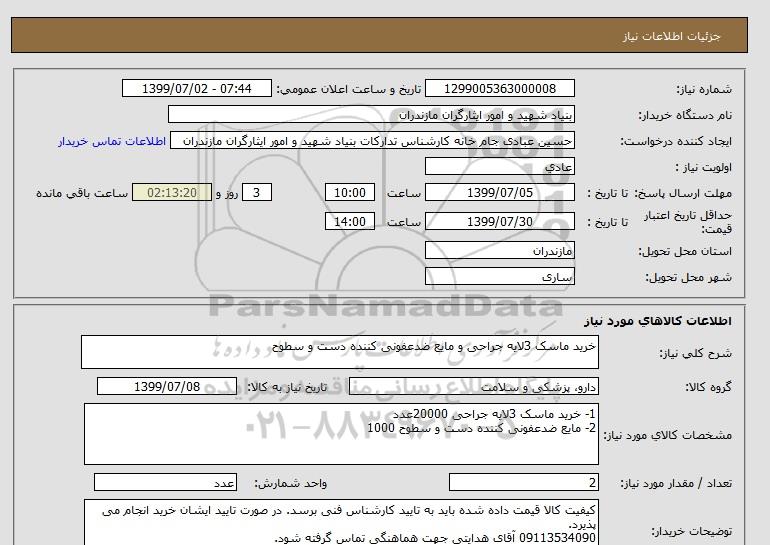Select the price validity date 1399/07/30
Image resolution: width=770 pixels, height=545 pixels.
[x=499, y=221]
